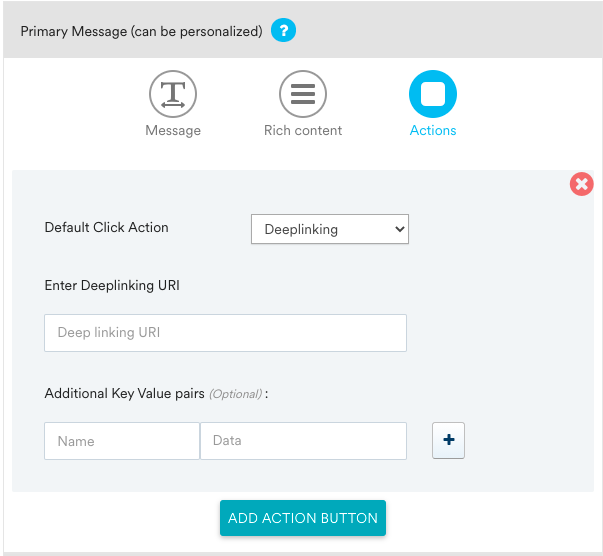Image resolution: width=603 pixels, height=556 pixels.
Task: Open the Default Click Action dropdown
Action: [x=330, y=229]
